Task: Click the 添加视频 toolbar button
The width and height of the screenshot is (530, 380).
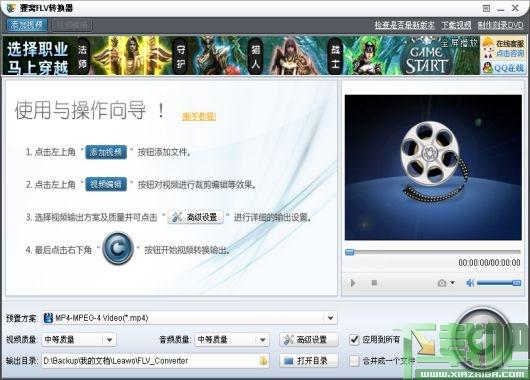Action: pos(26,25)
